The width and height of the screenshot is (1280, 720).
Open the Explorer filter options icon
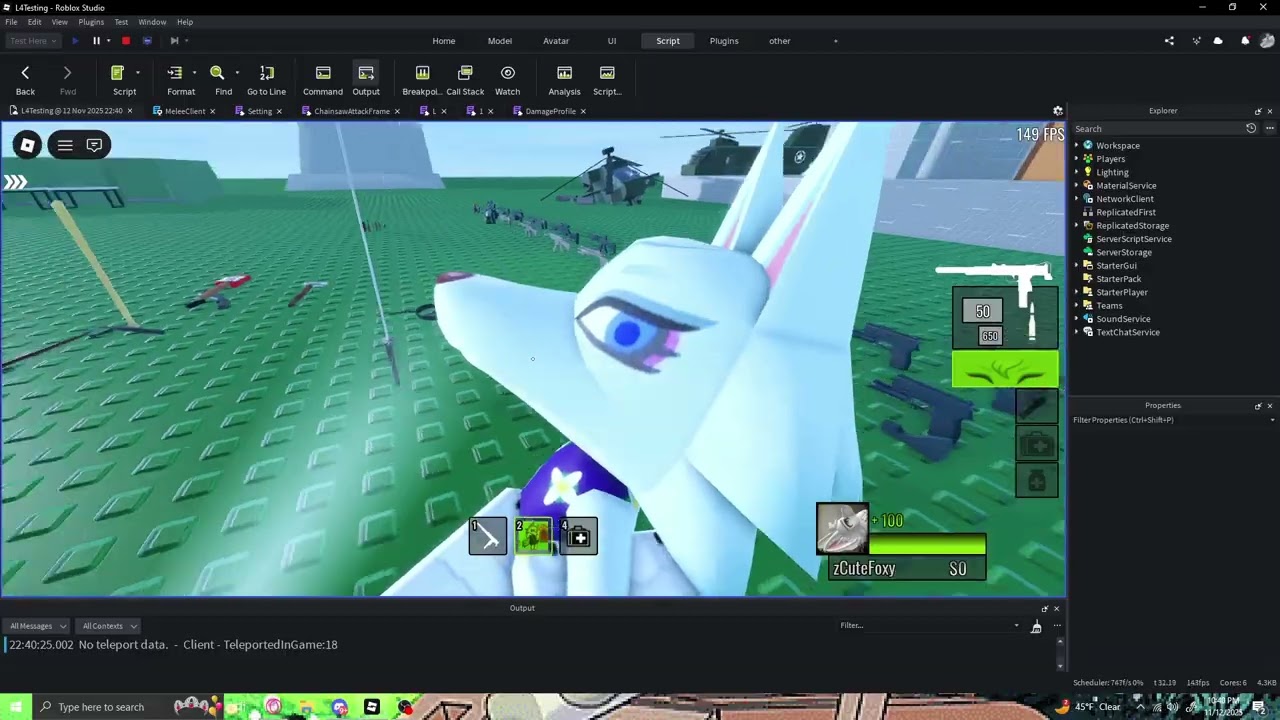click(1251, 129)
